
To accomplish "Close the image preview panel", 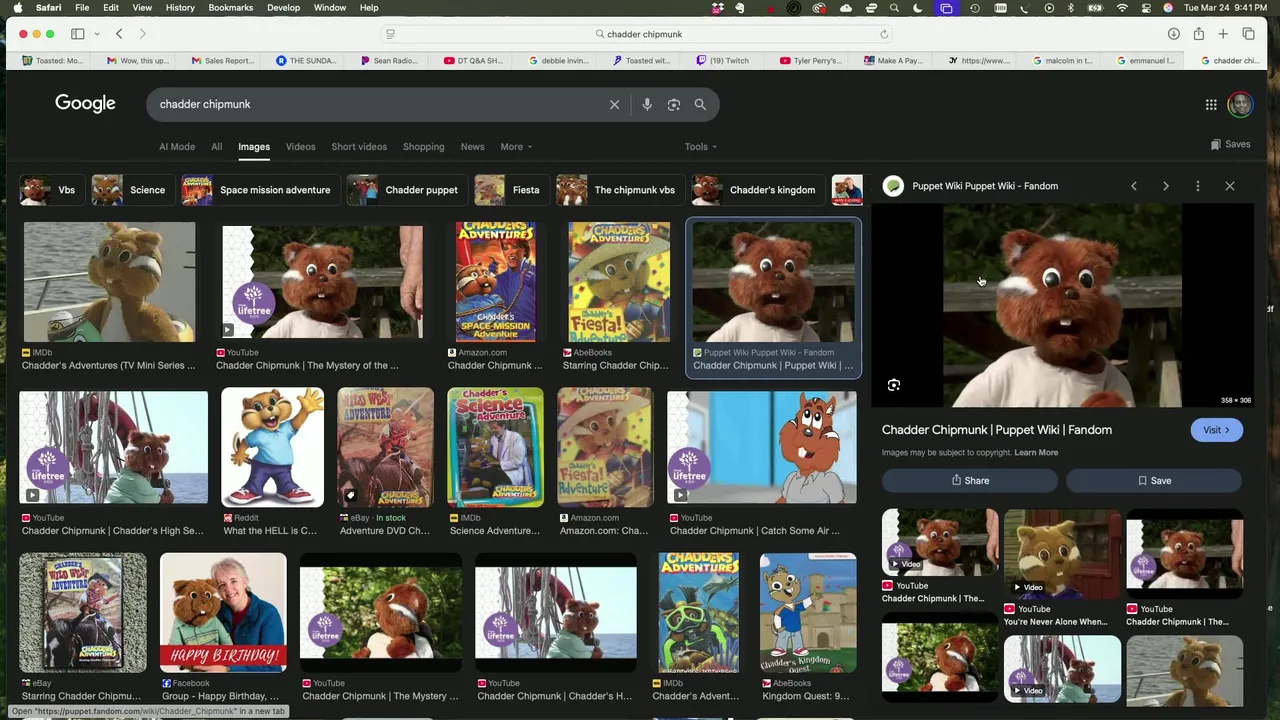I will pyautogui.click(x=1230, y=186).
